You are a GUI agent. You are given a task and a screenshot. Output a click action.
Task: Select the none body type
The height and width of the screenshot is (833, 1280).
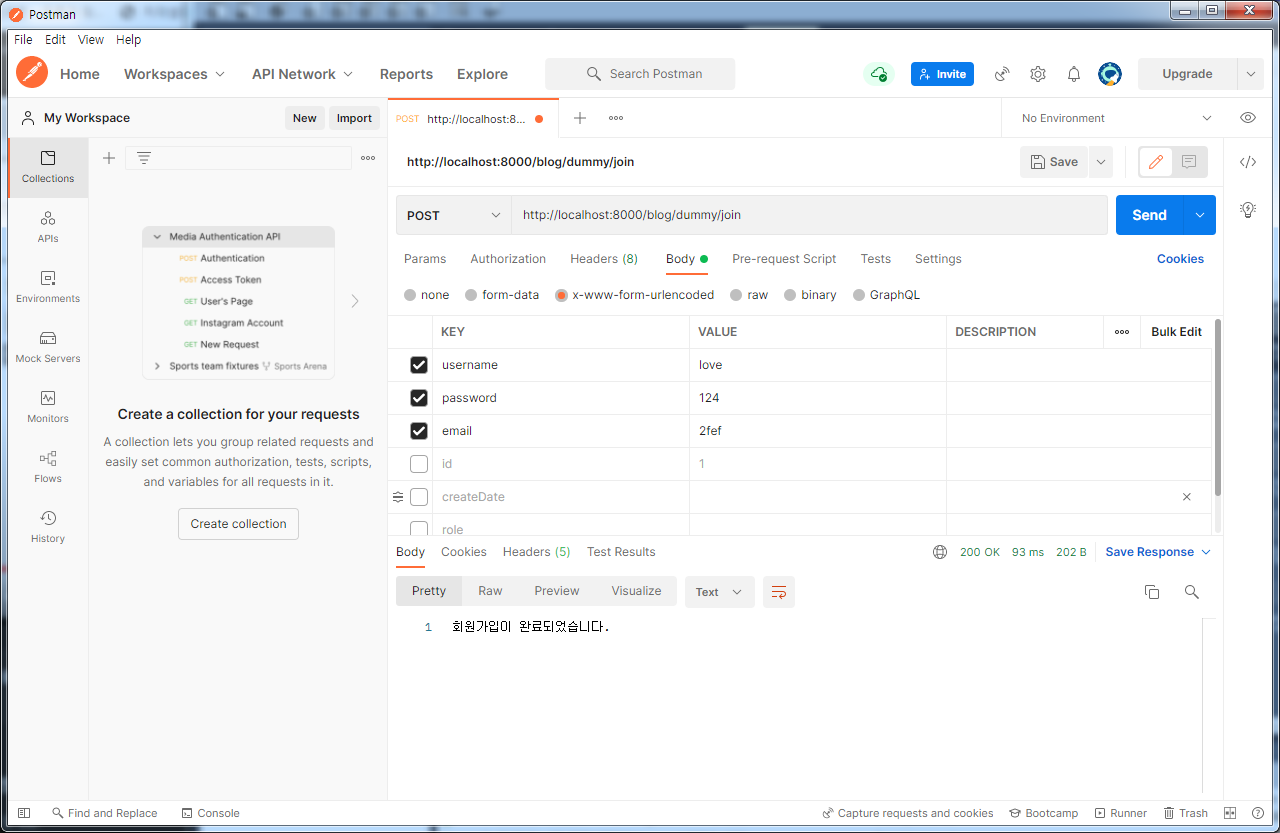click(x=410, y=295)
